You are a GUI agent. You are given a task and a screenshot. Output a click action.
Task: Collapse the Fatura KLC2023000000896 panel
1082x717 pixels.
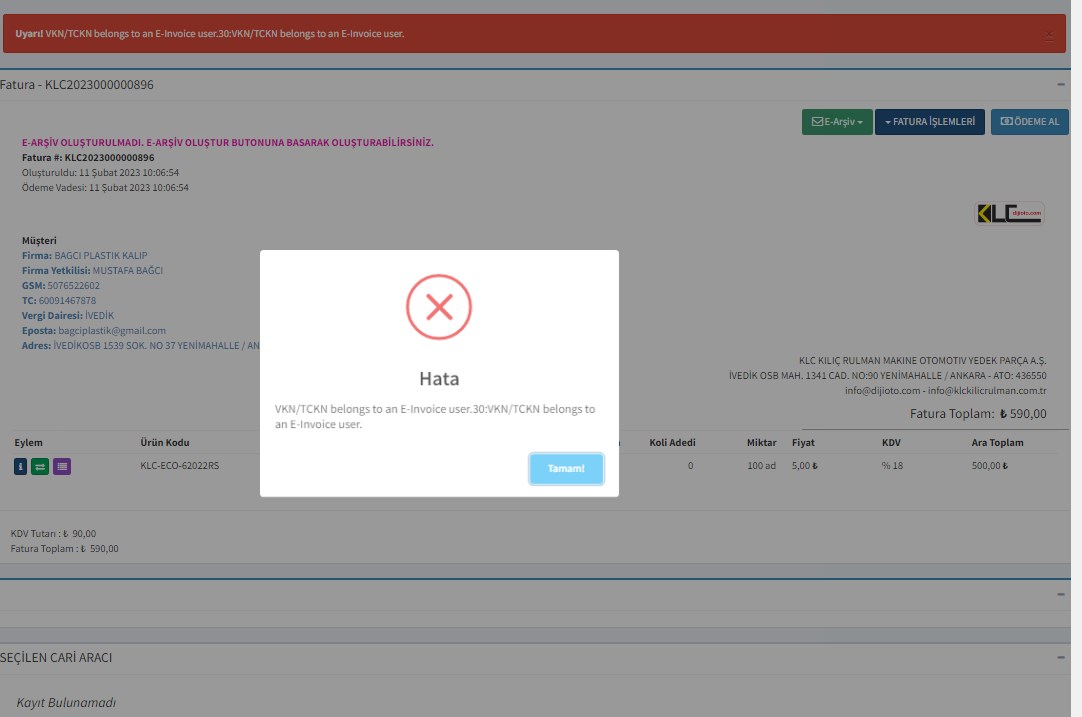coord(1060,85)
